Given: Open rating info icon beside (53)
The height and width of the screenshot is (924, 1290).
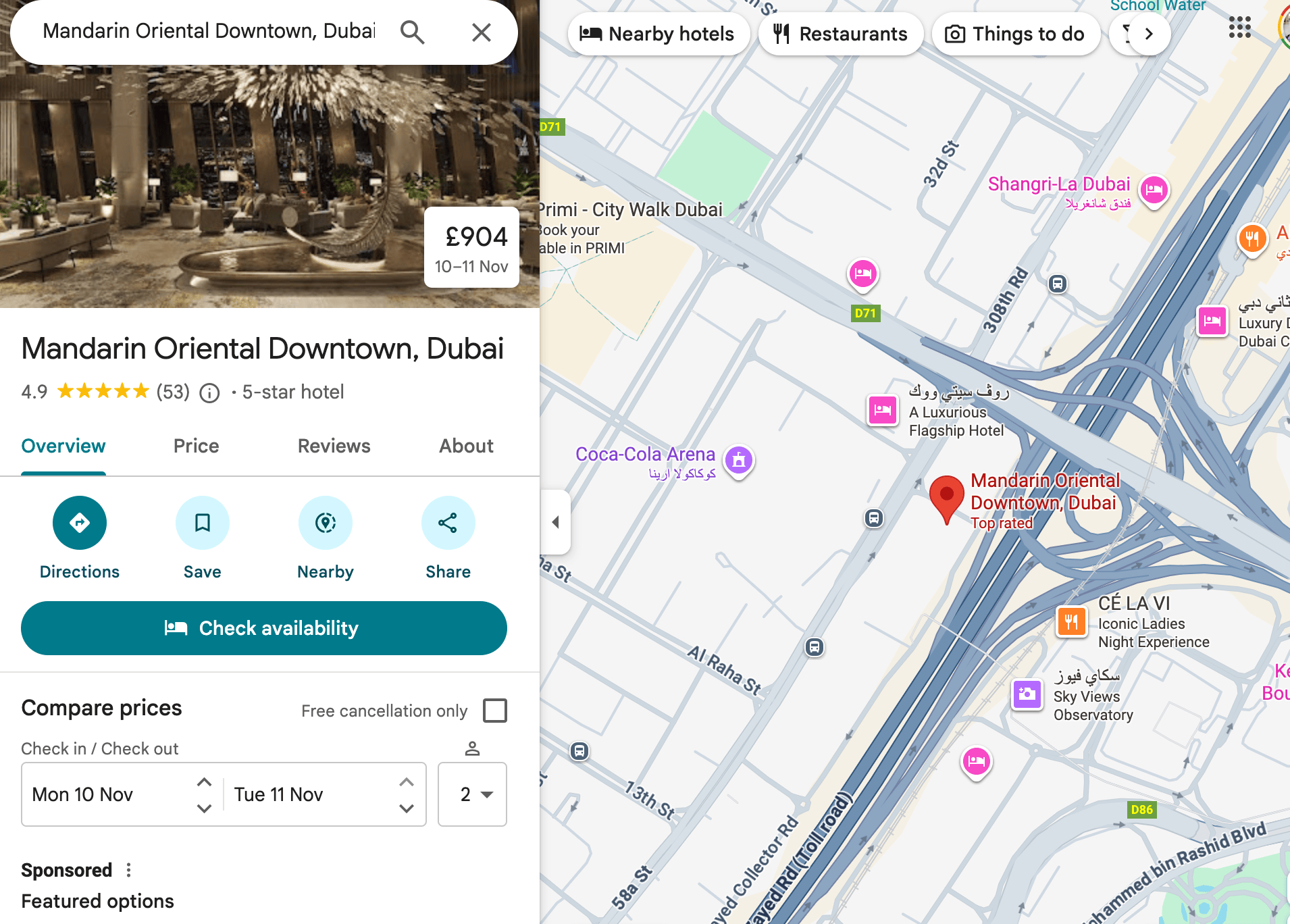Looking at the screenshot, I should pyautogui.click(x=209, y=392).
